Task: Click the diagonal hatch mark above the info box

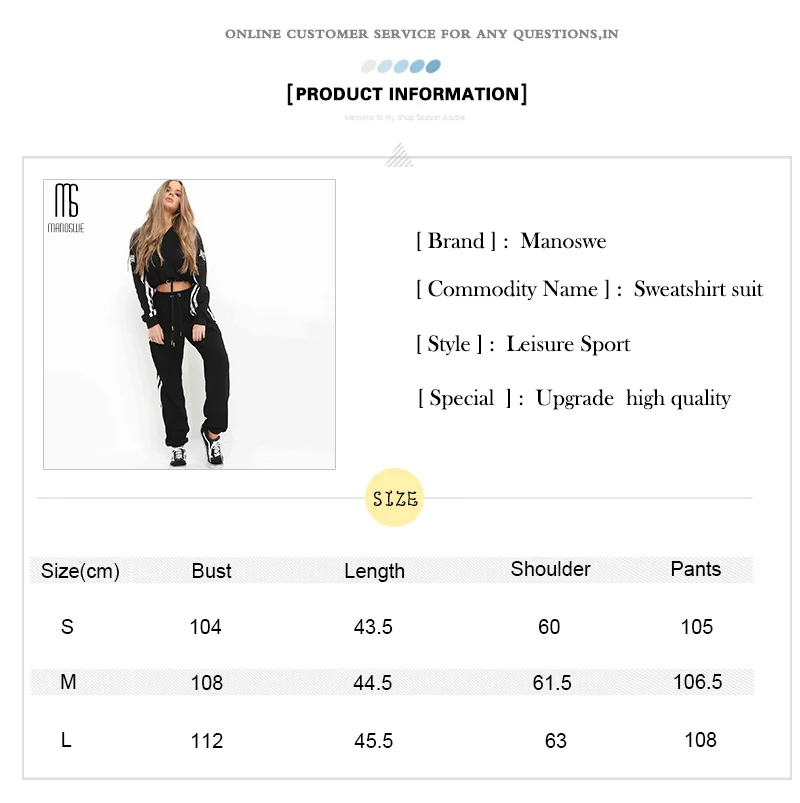Action: coord(399,156)
